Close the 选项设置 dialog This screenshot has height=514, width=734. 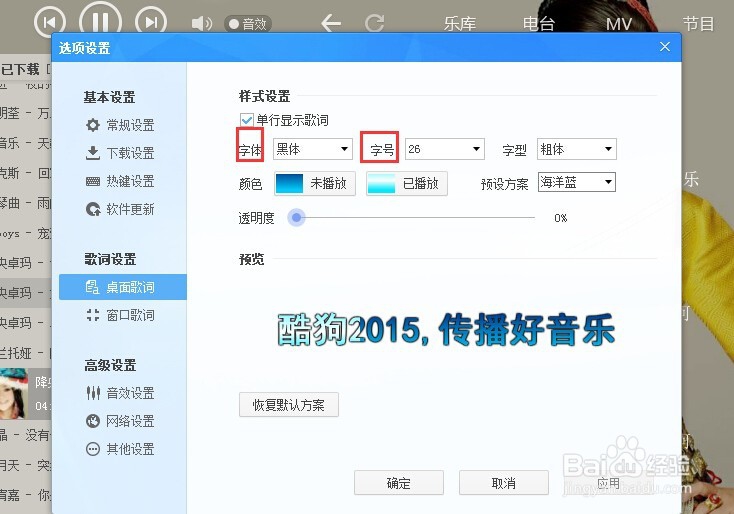(x=665, y=47)
